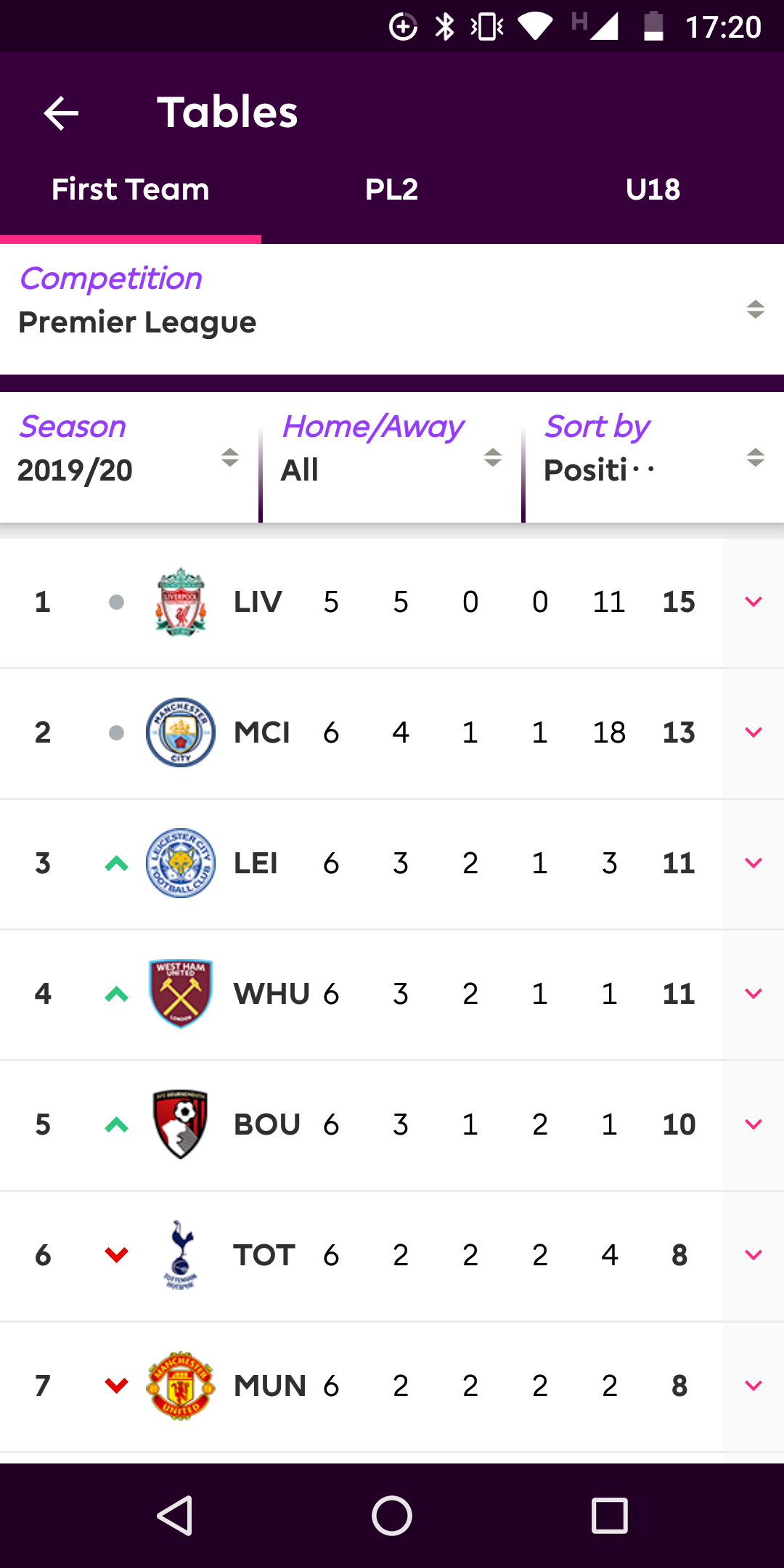This screenshot has width=784, height=1568.
Task: Switch to the U18 tab
Action: 653,190
